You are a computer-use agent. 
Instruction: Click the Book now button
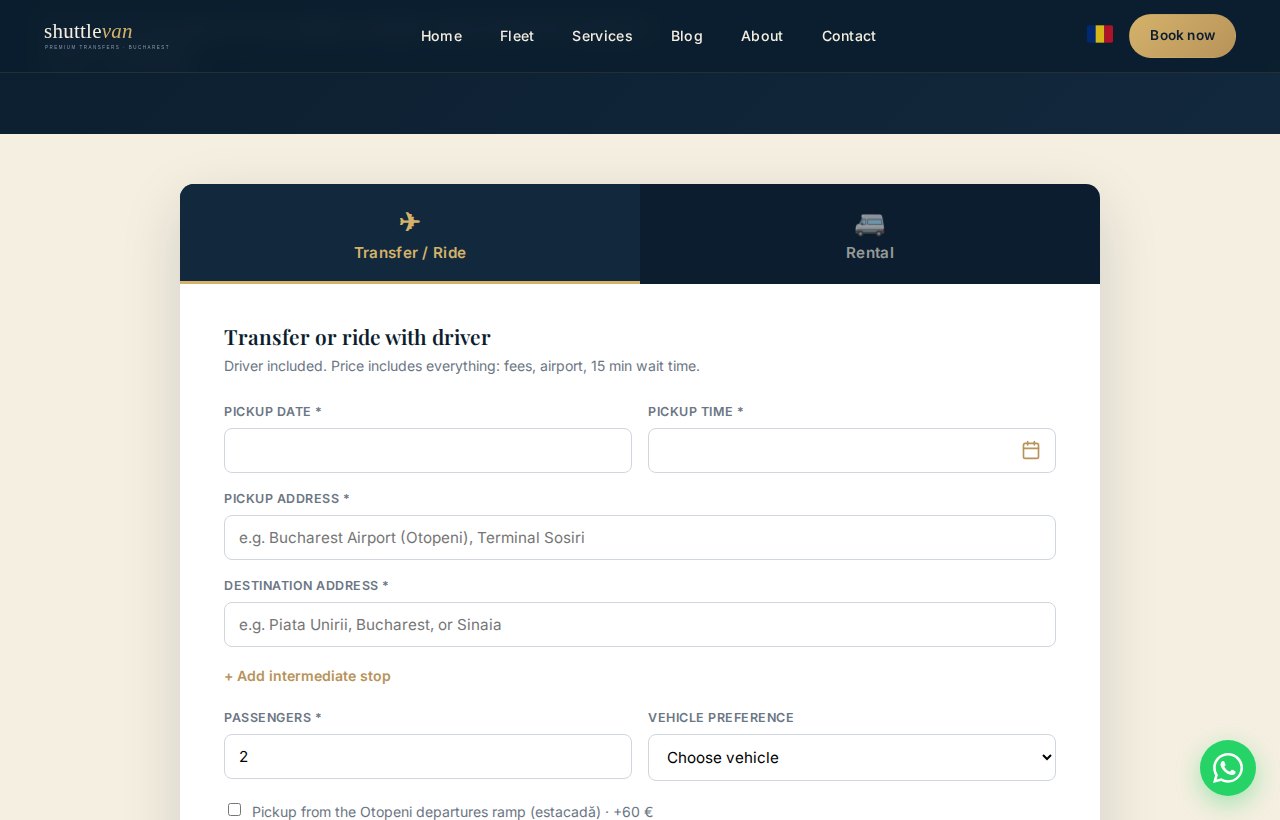pos(1182,36)
